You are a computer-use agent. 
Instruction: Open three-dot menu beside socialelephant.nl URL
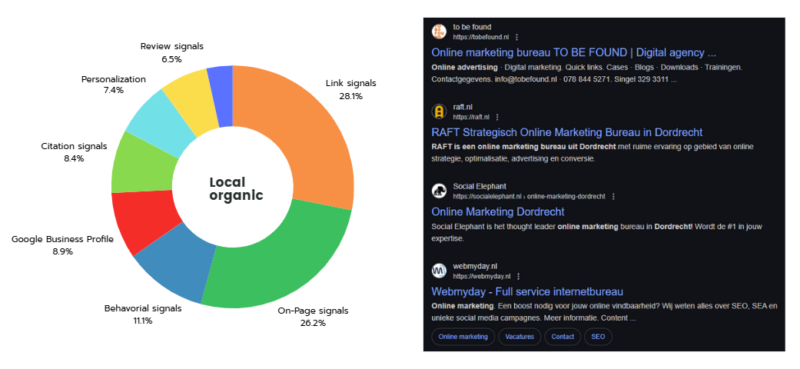pos(613,196)
